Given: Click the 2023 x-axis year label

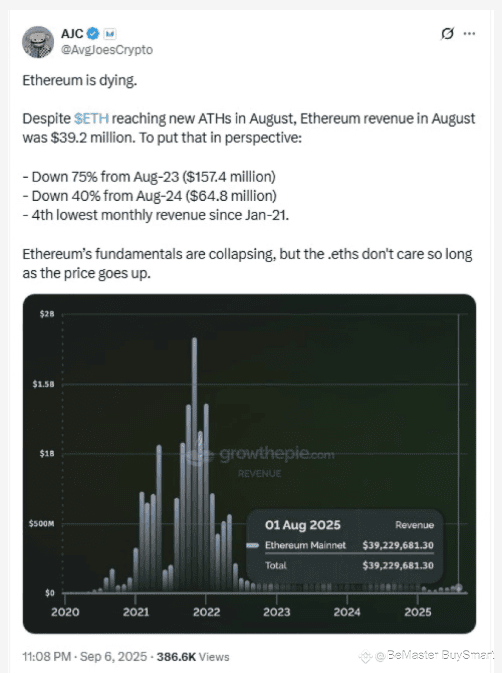Looking at the screenshot, I should 277,612.
